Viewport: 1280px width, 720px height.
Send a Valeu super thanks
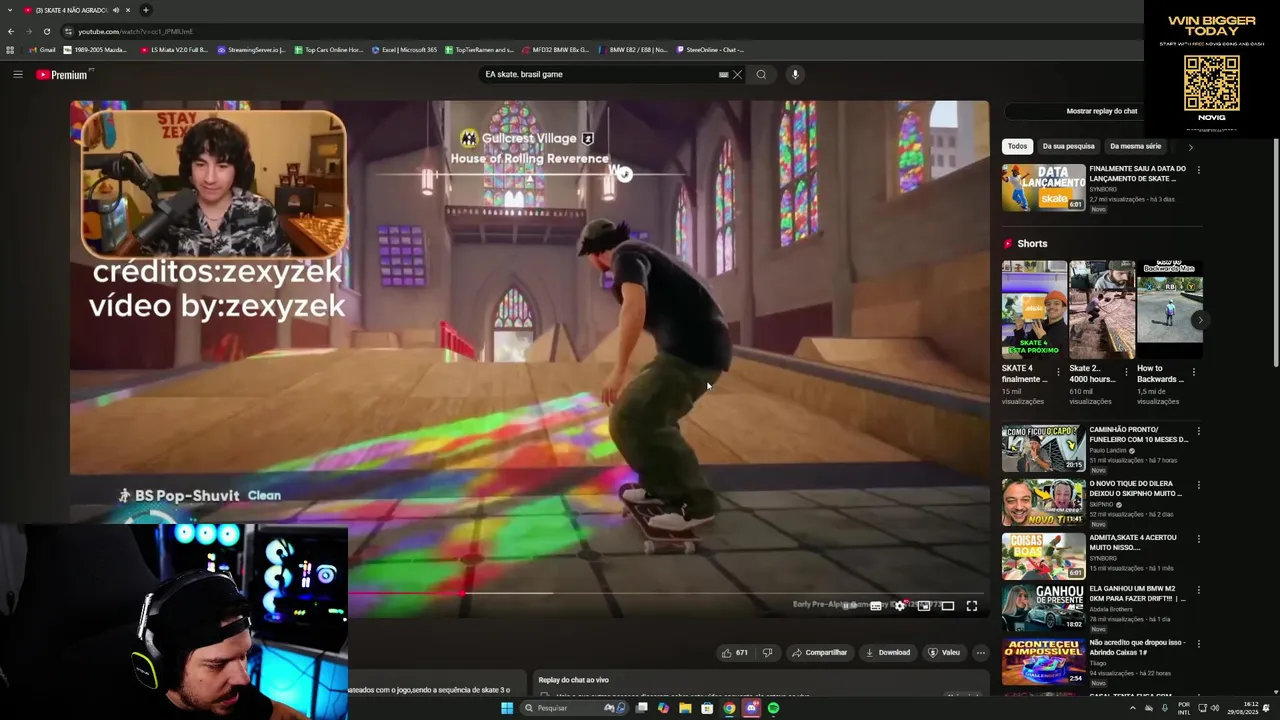click(944, 653)
